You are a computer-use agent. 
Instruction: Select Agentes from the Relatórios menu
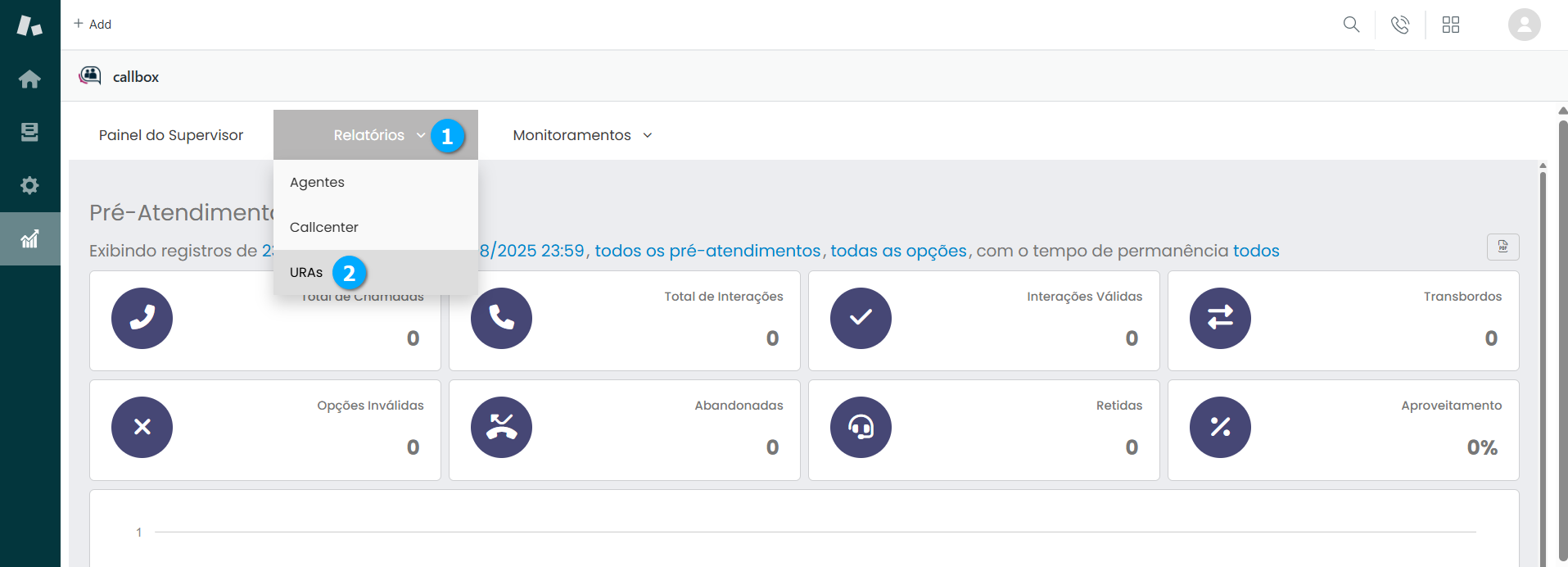click(x=317, y=182)
